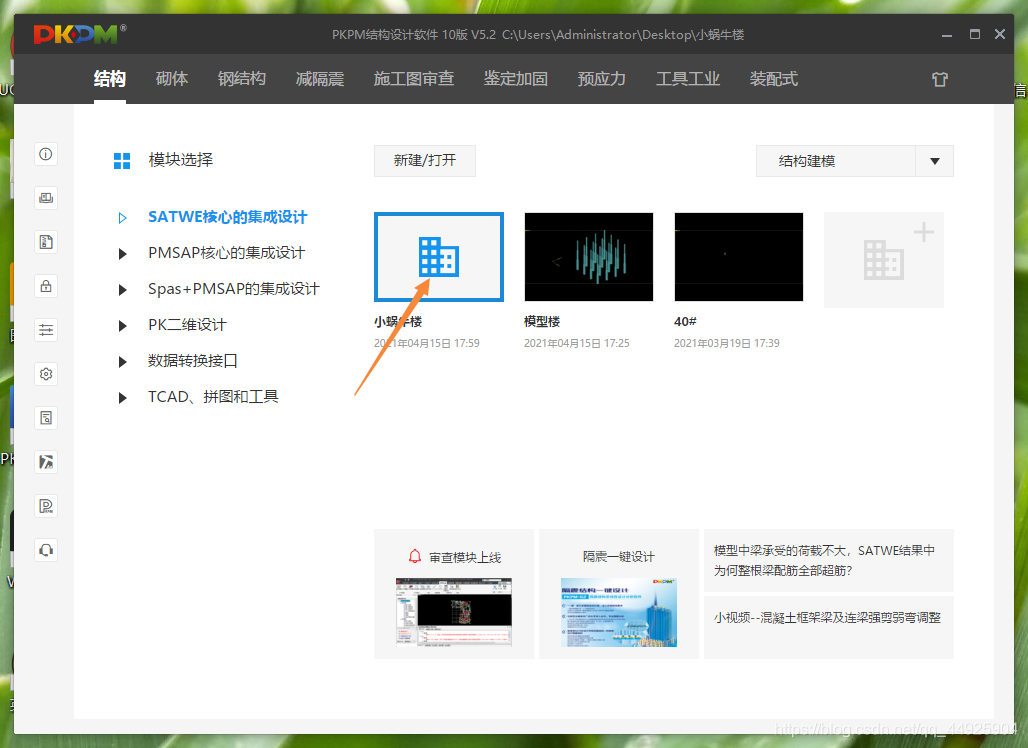Expand the Spas+PMSAP的集成设计 arrow
The width and height of the screenshot is (1028, 748).
[123, 290]
